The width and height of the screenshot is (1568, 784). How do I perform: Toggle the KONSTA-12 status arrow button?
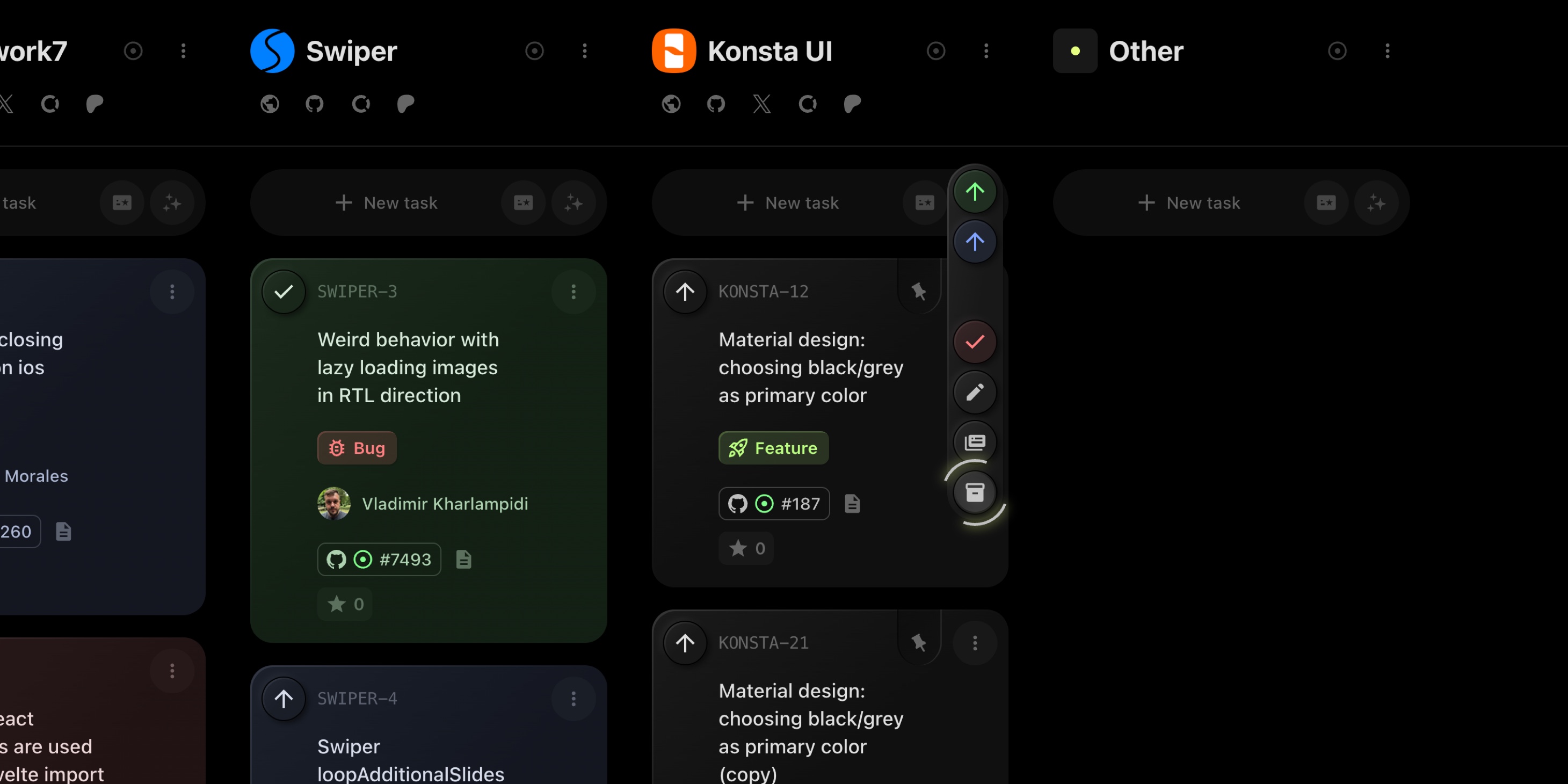coord(685,292)
